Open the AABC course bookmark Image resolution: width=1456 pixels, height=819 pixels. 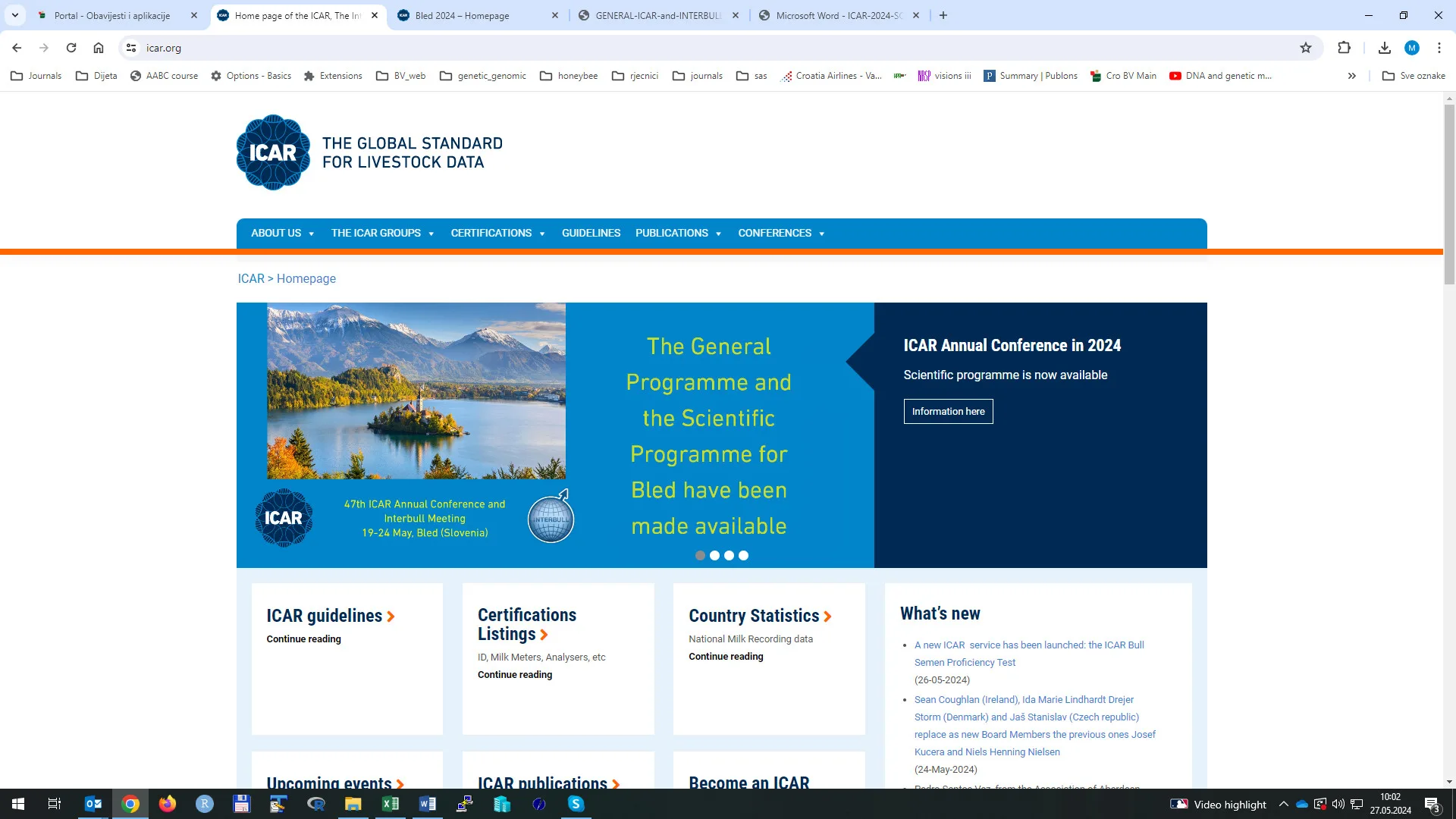pyautogui.click(x=164, y=76)
